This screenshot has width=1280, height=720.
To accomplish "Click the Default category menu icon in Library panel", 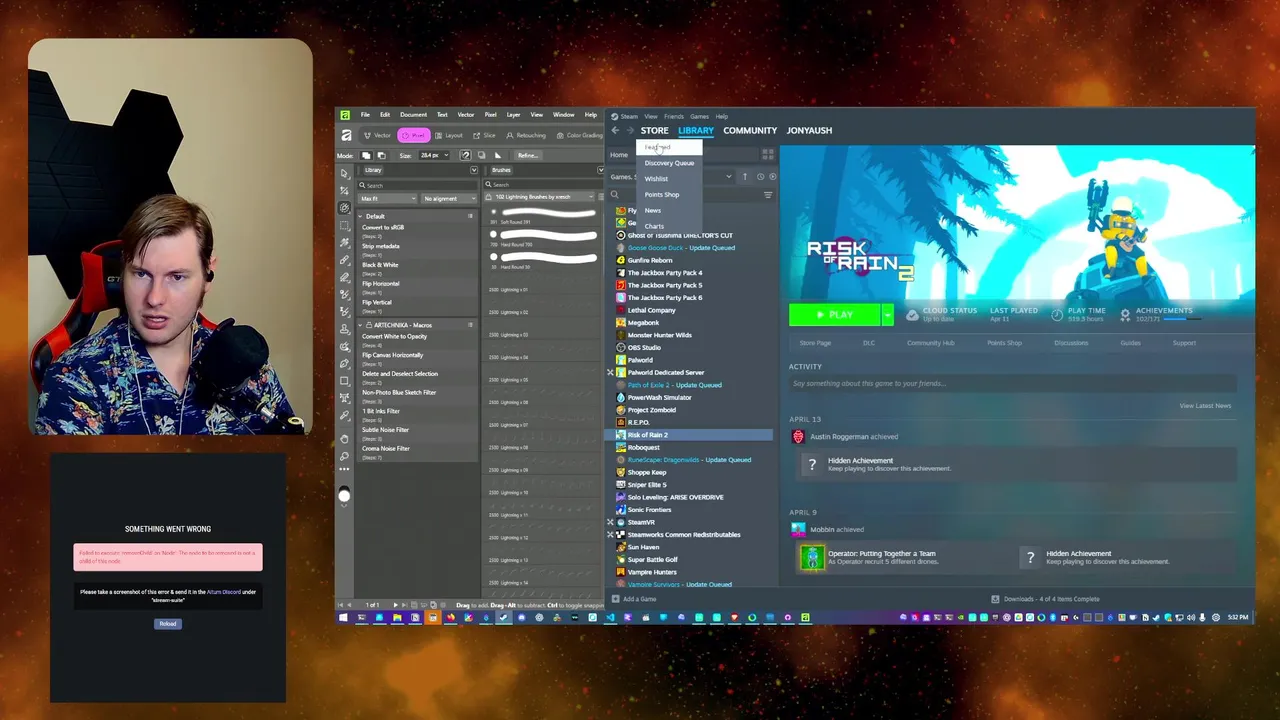I will (x=470, y=216).
